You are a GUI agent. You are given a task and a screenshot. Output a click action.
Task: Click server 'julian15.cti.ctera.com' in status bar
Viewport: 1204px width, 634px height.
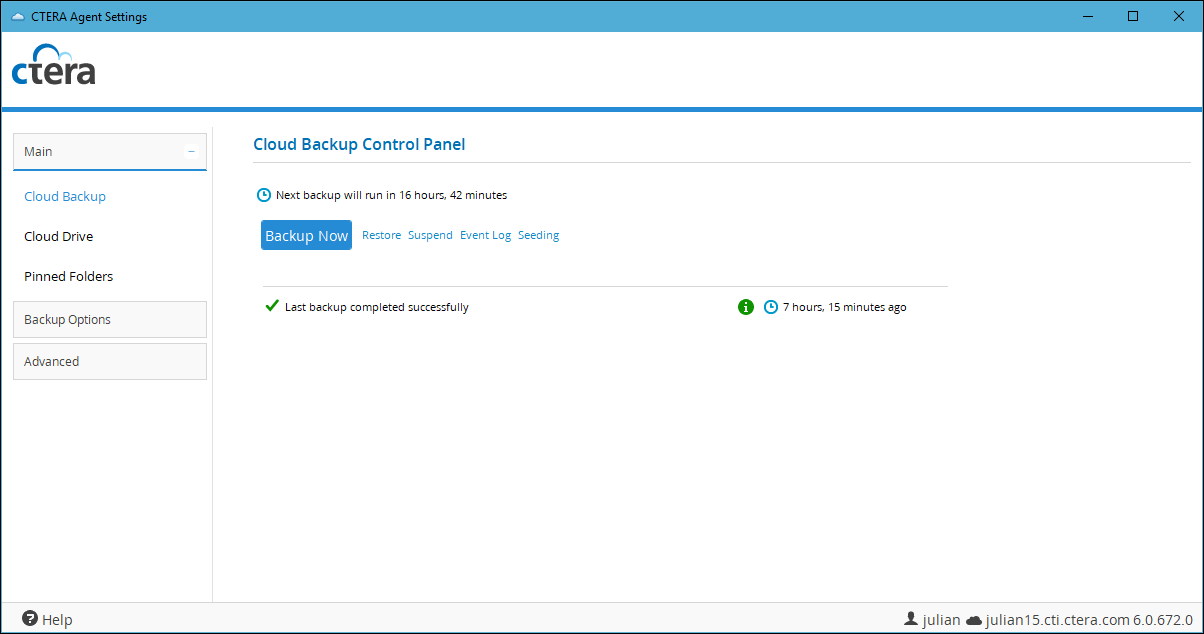click(x=1058, y=620)
